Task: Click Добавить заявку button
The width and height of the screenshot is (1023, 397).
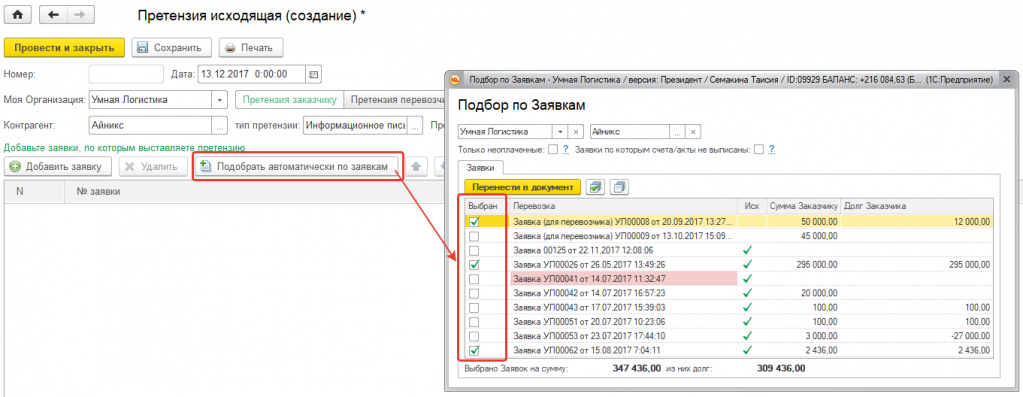Action: (57, 166)
